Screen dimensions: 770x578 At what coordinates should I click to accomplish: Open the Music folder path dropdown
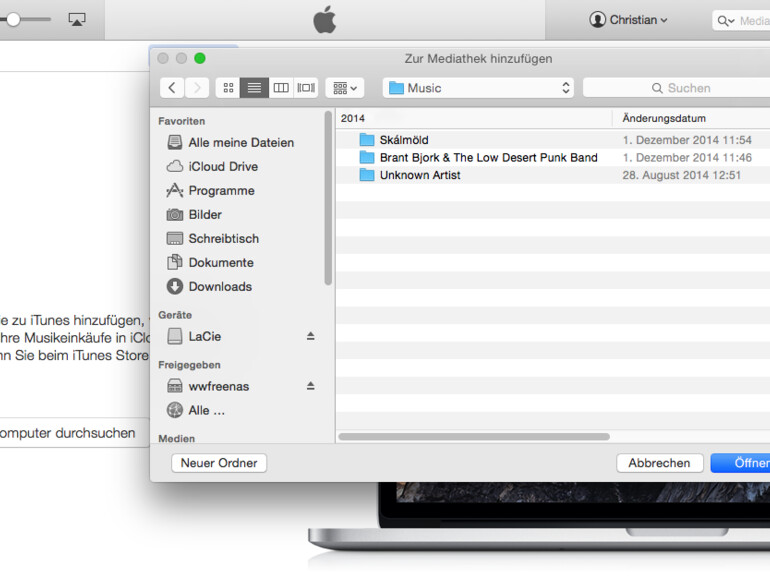coord(478,88)
